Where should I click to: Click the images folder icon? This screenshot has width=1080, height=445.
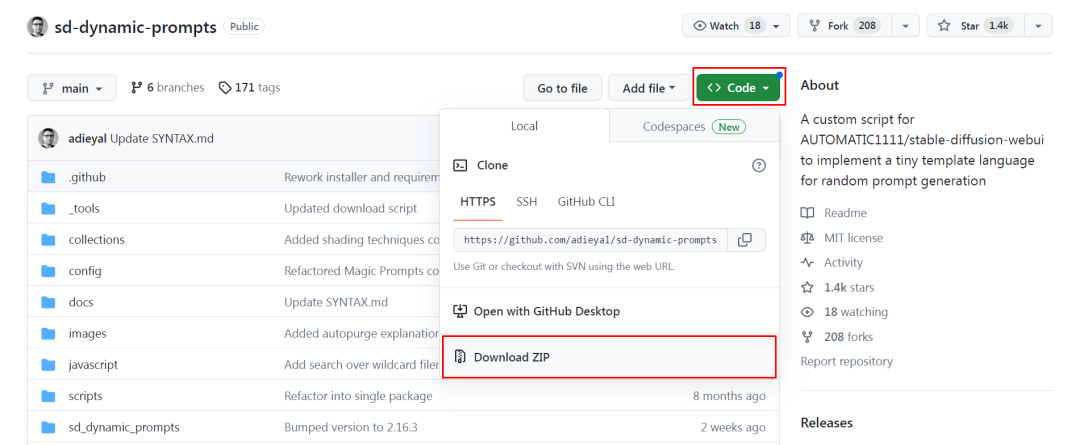[48, 333]
